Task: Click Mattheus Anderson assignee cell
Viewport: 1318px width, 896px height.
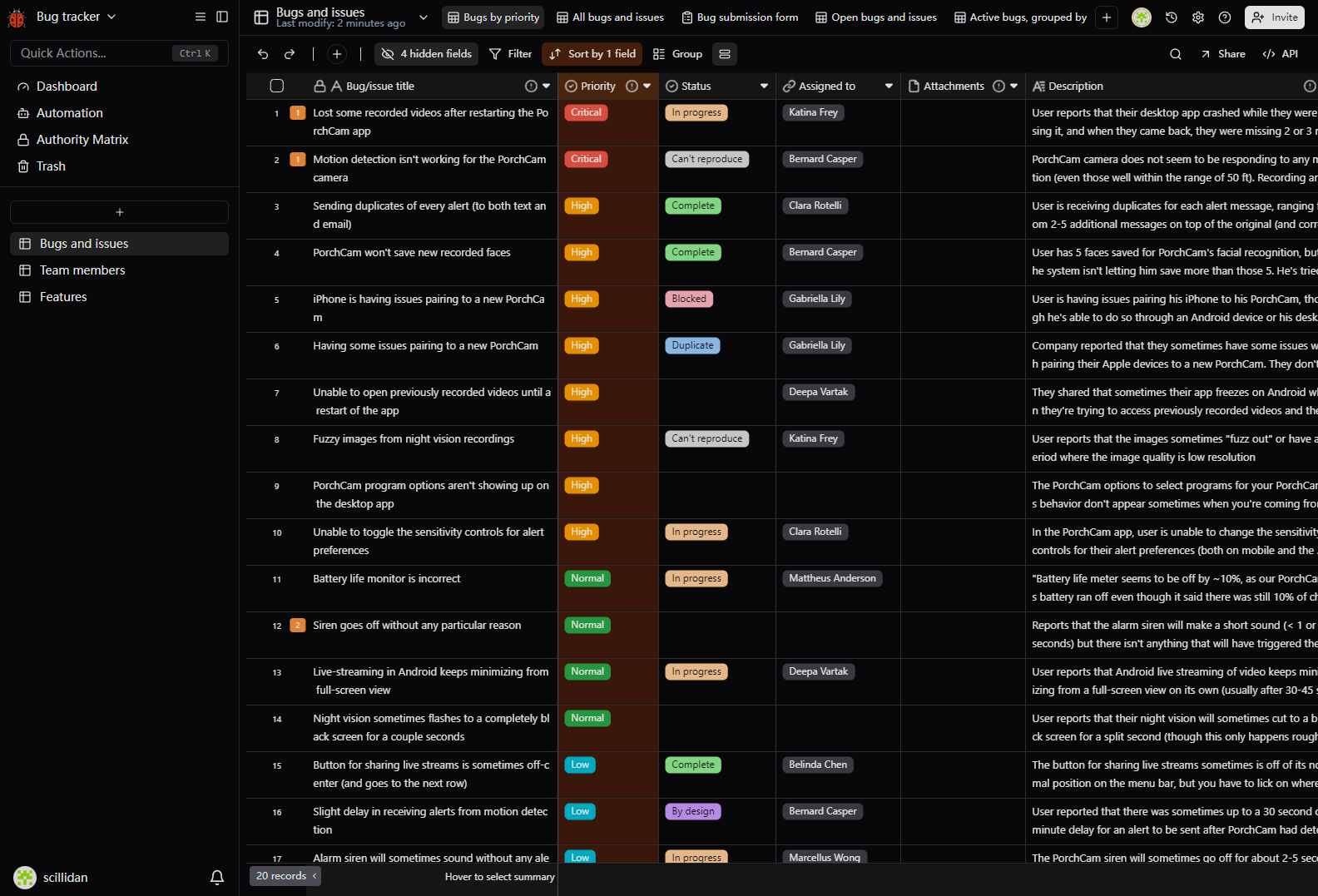Action: (832, 579)
